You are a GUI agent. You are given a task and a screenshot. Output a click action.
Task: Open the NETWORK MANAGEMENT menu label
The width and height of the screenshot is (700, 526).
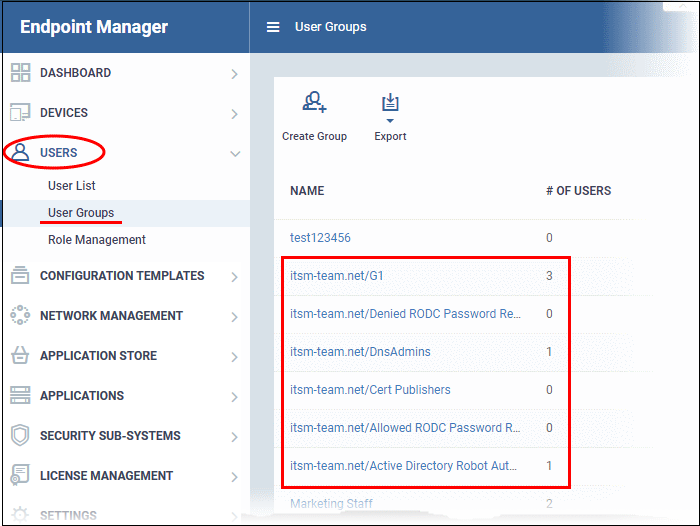(x=112, y=316)
